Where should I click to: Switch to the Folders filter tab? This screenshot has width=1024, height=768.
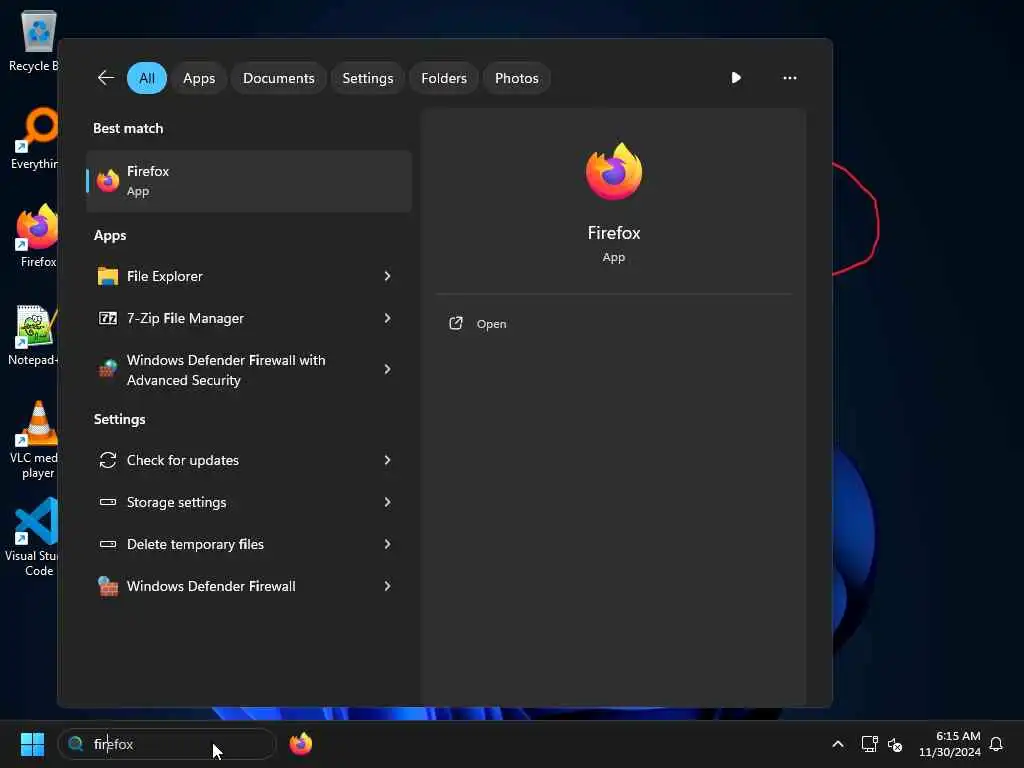click(444, 78)
